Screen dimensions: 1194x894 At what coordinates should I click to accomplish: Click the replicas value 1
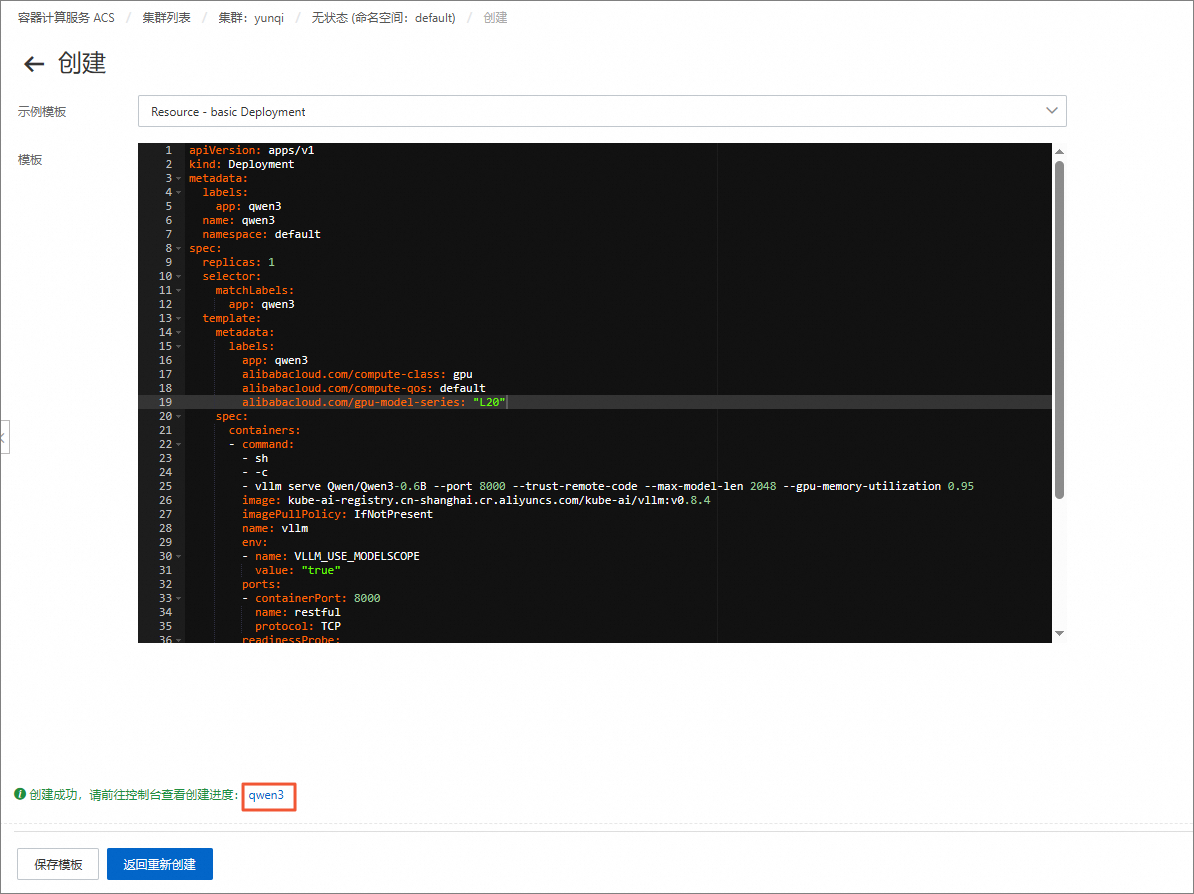pyautogui.click(x=271, y=262)
